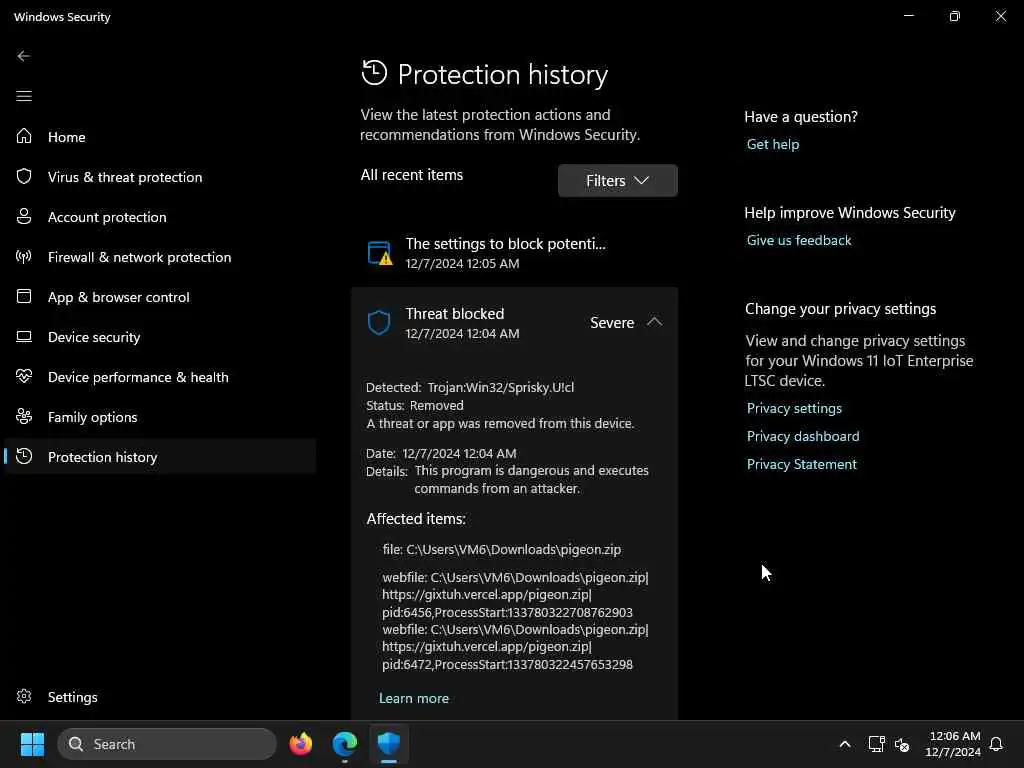Image resolution: width=1024 pixels, height=768 pixels.
Task: Open Device performance & health
Action: point(138,377)
